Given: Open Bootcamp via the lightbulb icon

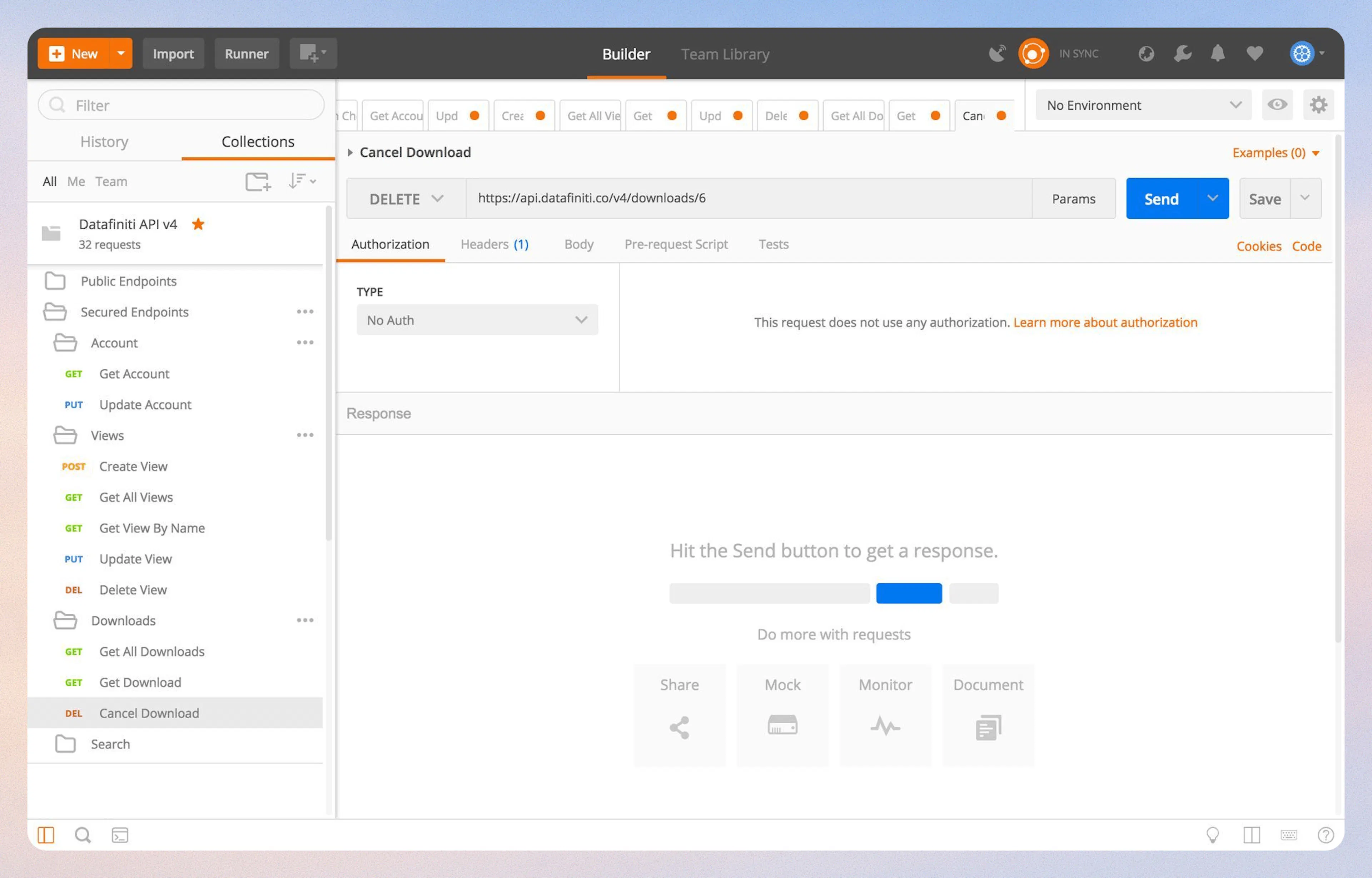Looking at the screenshot, I should pyautogui.click(x=1213, y=835).
